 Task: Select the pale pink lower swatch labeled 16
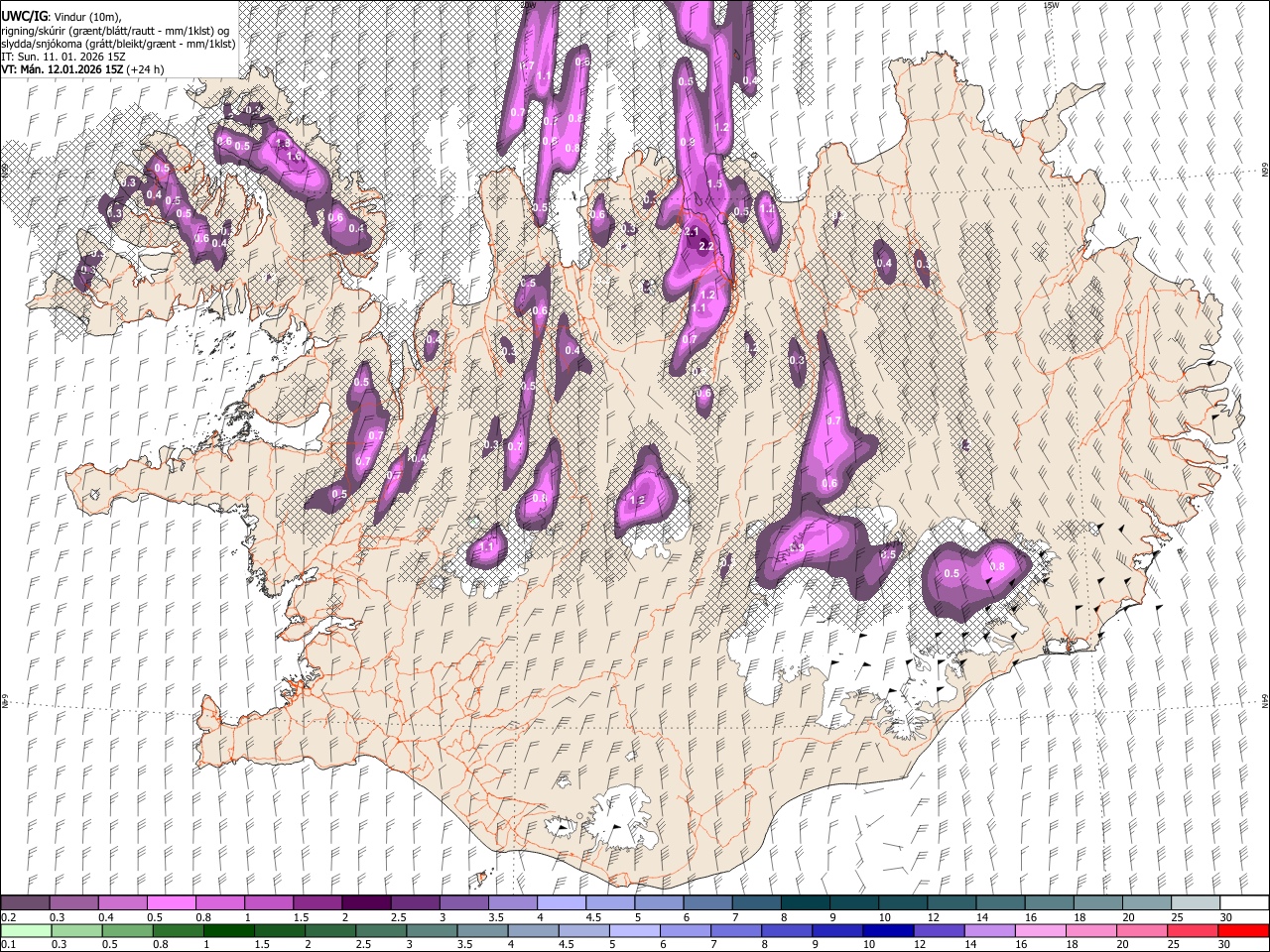(1040, 930)
